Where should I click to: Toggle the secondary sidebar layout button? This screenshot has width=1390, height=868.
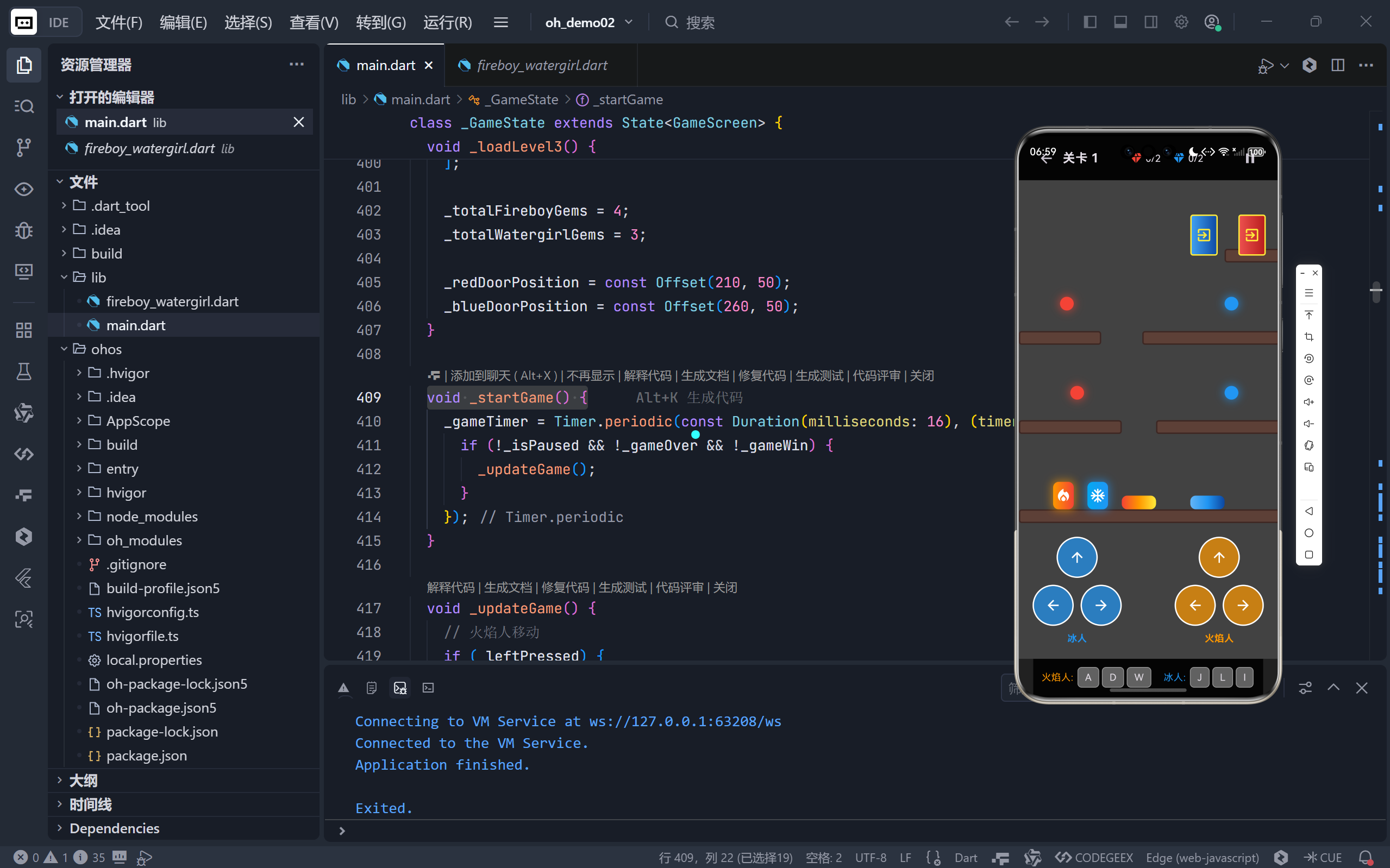tap(1150, 22)
